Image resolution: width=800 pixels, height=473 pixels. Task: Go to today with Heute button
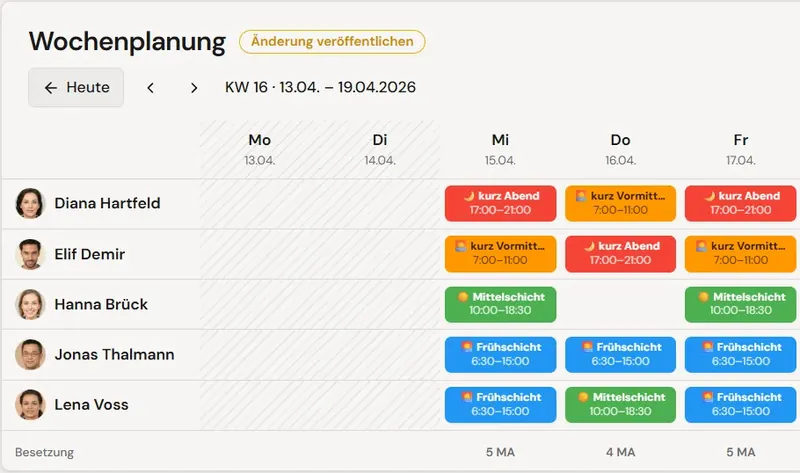point(76,87)
